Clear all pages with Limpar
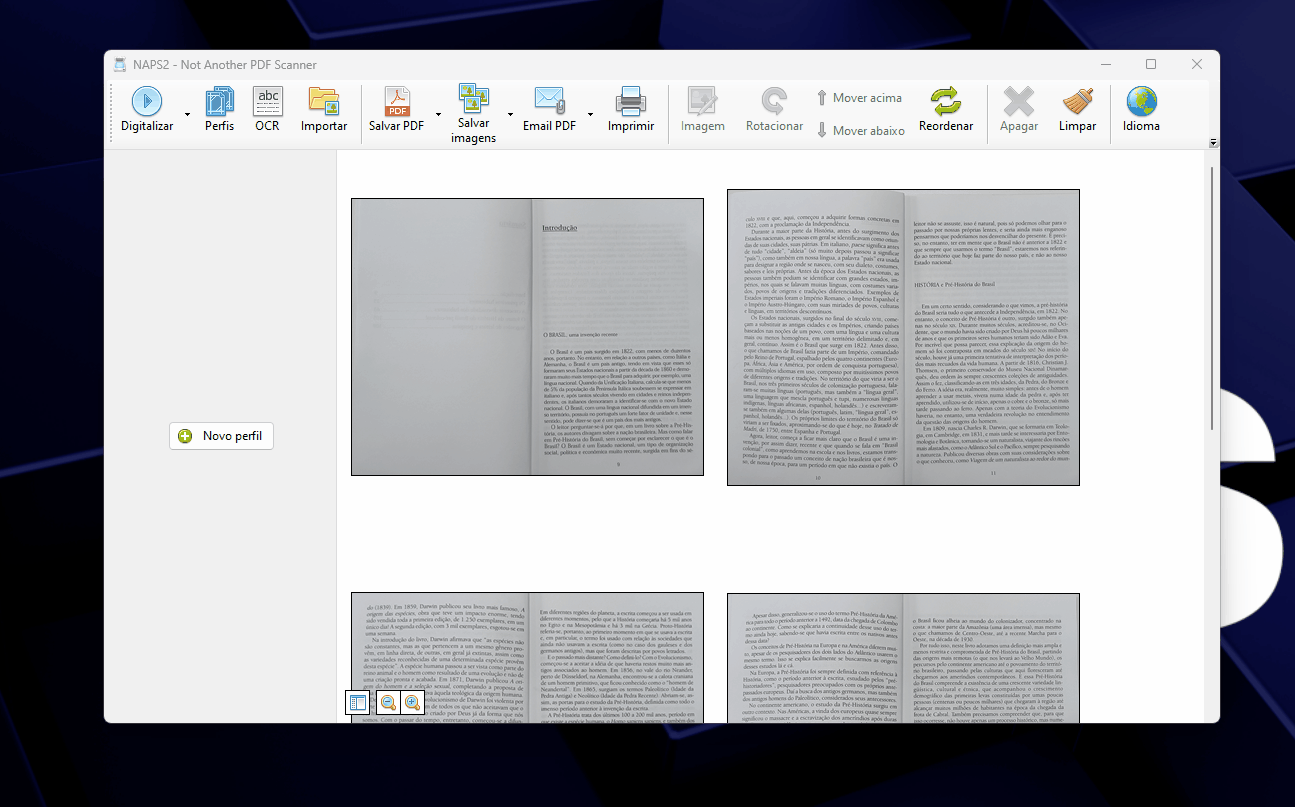This screenshot has height=807, width=1295. tap(1078, 110)
